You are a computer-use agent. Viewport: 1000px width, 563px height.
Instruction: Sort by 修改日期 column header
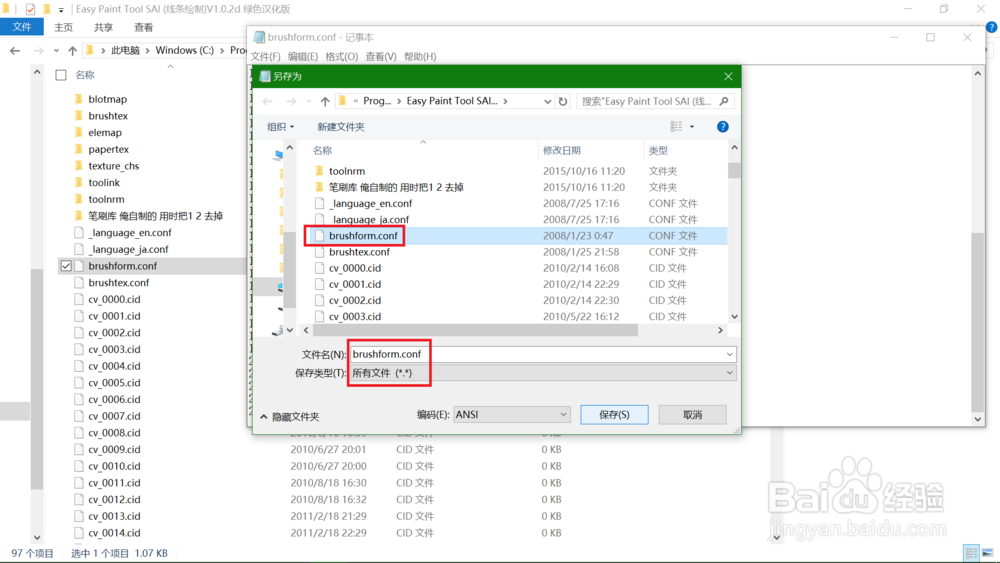pyautogui.click(x=562, y=150)
